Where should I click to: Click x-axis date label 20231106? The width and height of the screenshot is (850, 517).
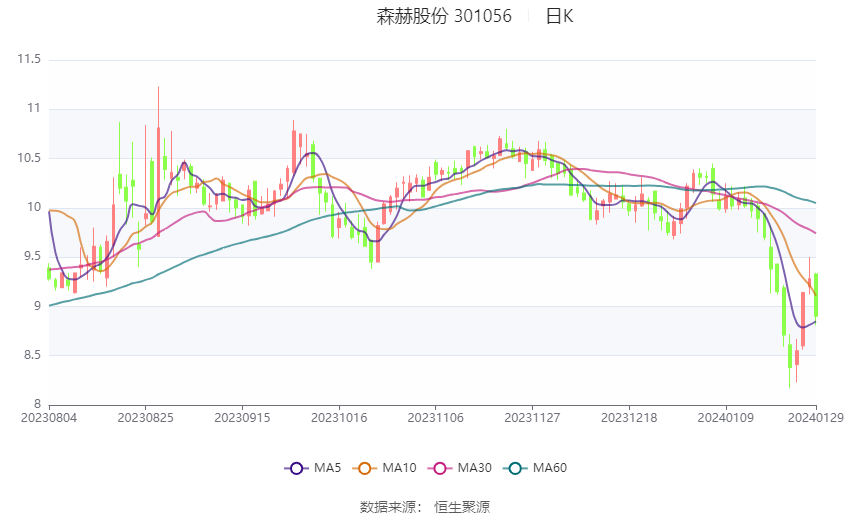click(x=435, y=418)
